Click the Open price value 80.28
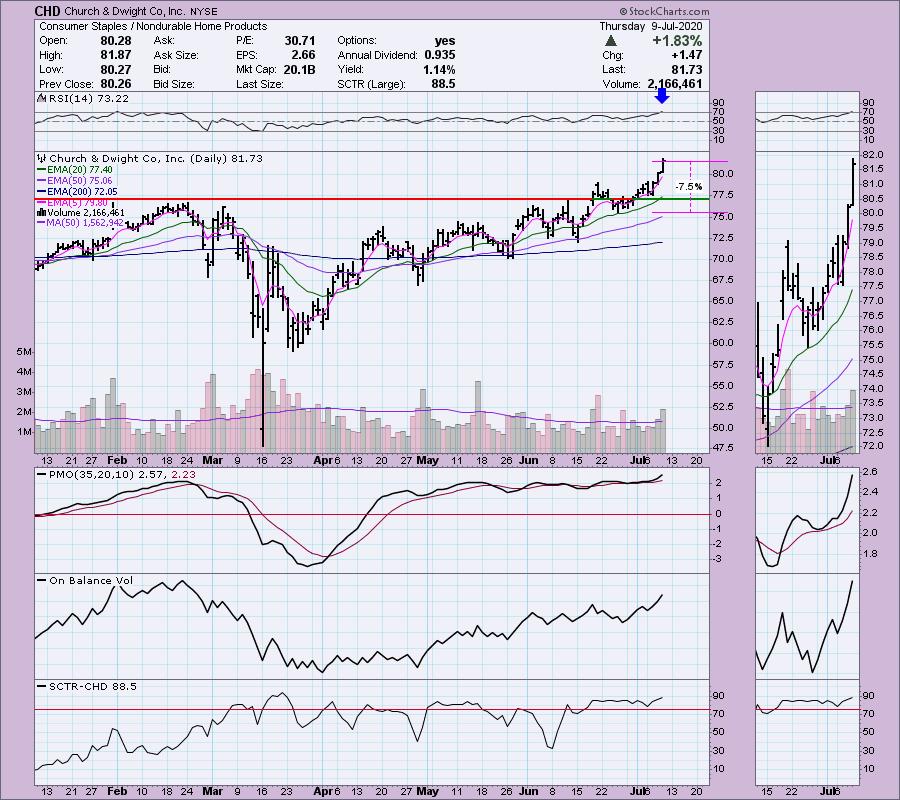Image resolution: width=900 pixels, height=800 pixels. click(116, 41)
